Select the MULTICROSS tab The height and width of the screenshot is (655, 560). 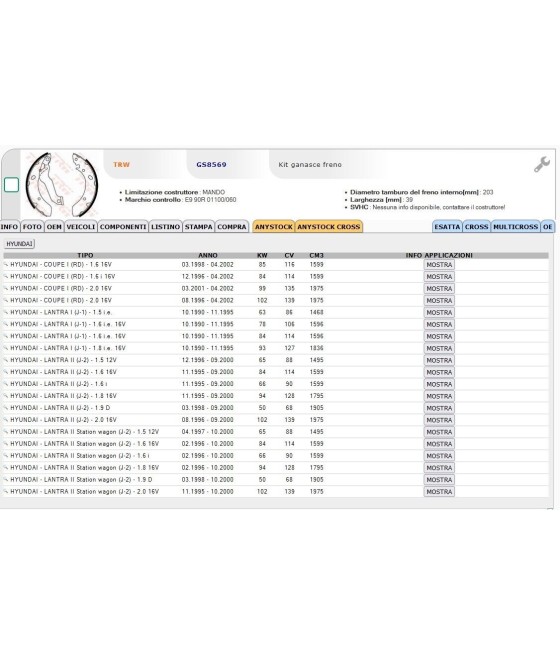[x=515, y=227]
